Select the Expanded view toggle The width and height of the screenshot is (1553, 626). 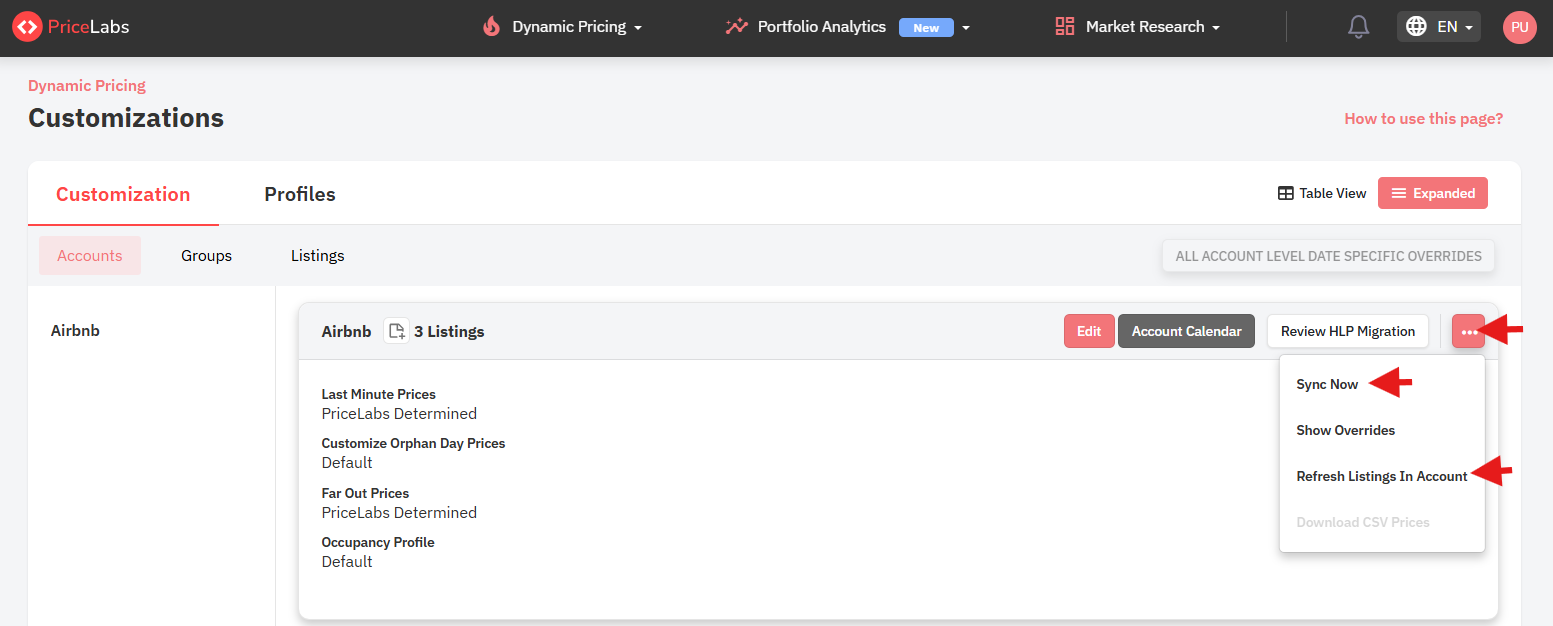(x=1432, y=193)
